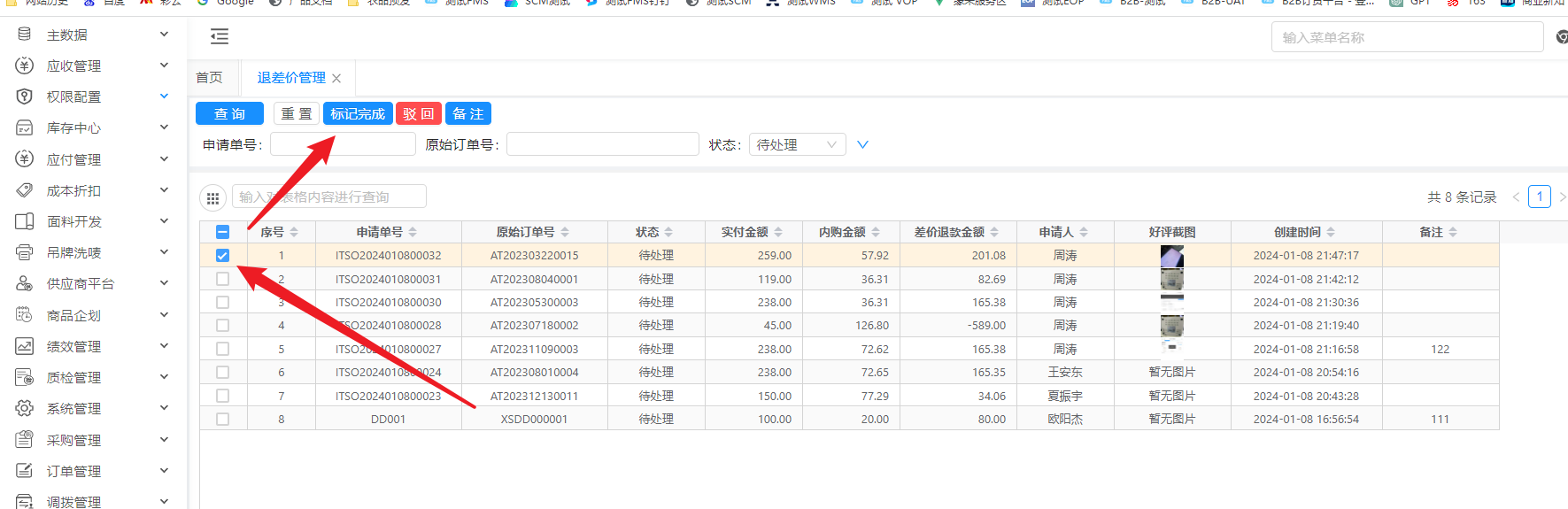
Task: Click the sidebar collapse icon
Action: pyautogui.click(x=220, y=36)
